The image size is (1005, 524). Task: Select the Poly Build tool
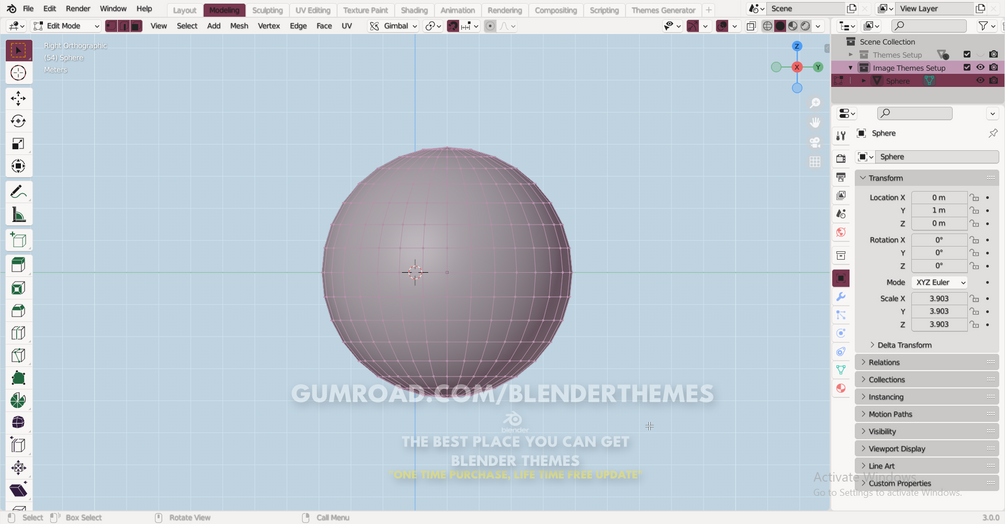pos(19,378)
